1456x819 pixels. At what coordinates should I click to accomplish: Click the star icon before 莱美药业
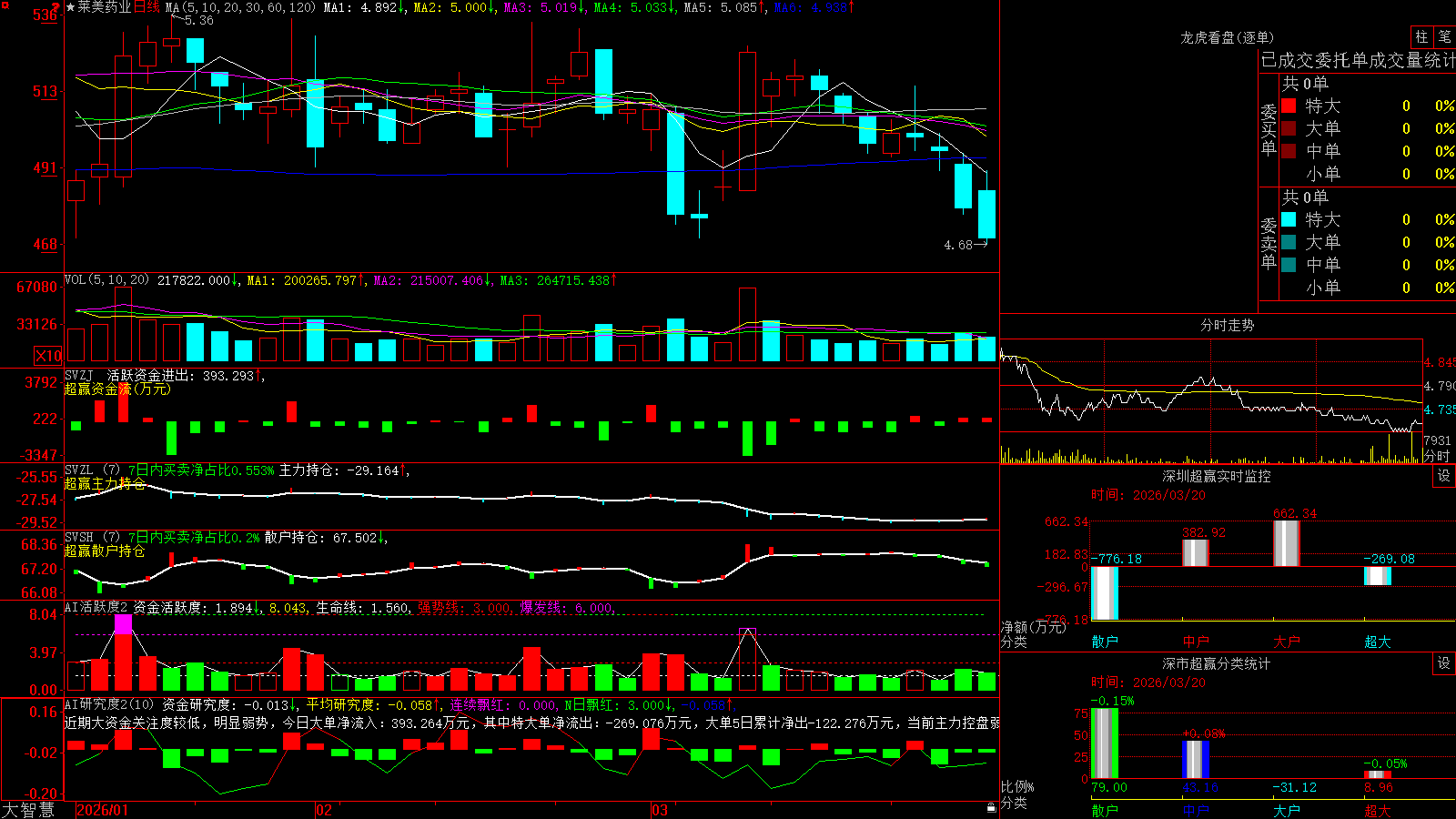70,7
